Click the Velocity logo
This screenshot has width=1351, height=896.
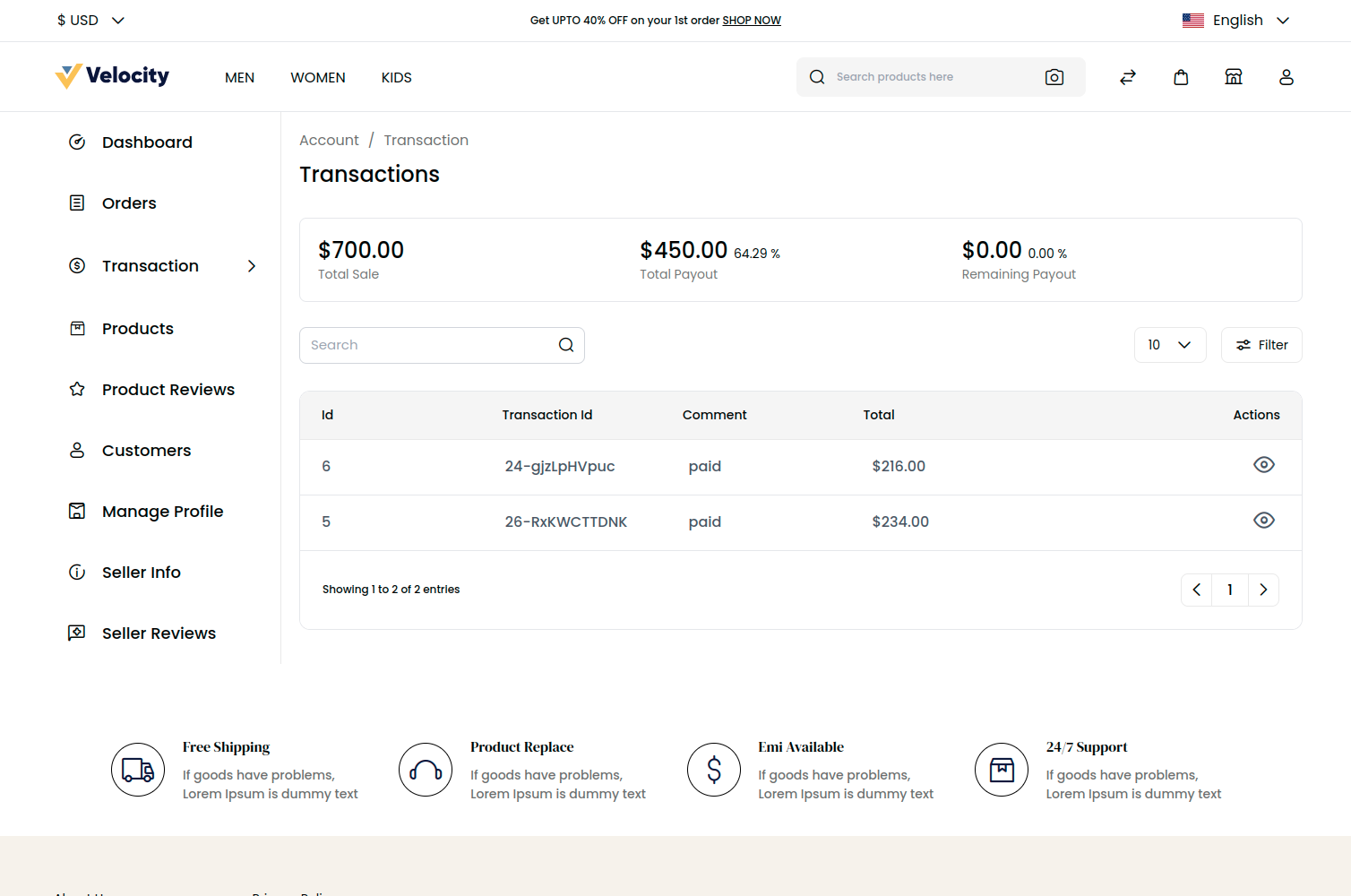point(112,76)
